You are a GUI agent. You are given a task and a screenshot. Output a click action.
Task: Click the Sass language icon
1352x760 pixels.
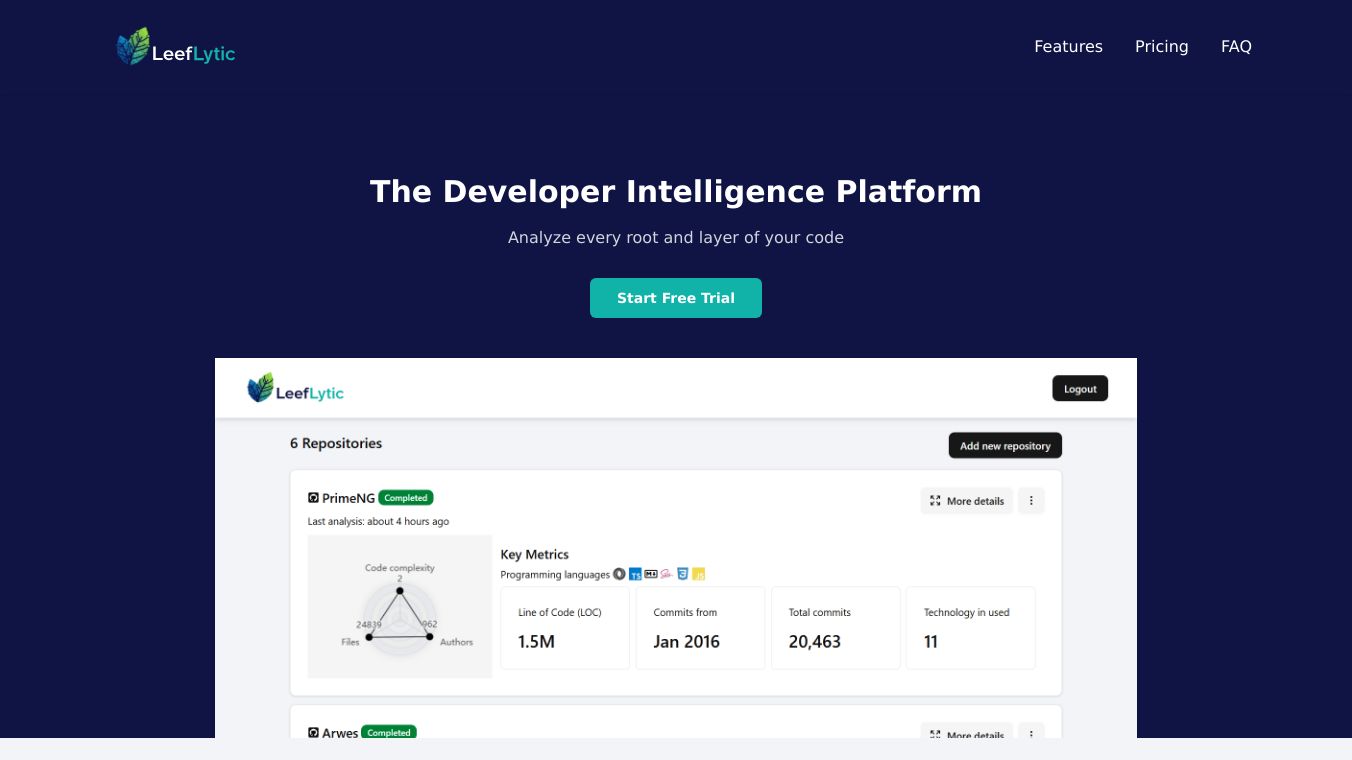coord(666,574)
